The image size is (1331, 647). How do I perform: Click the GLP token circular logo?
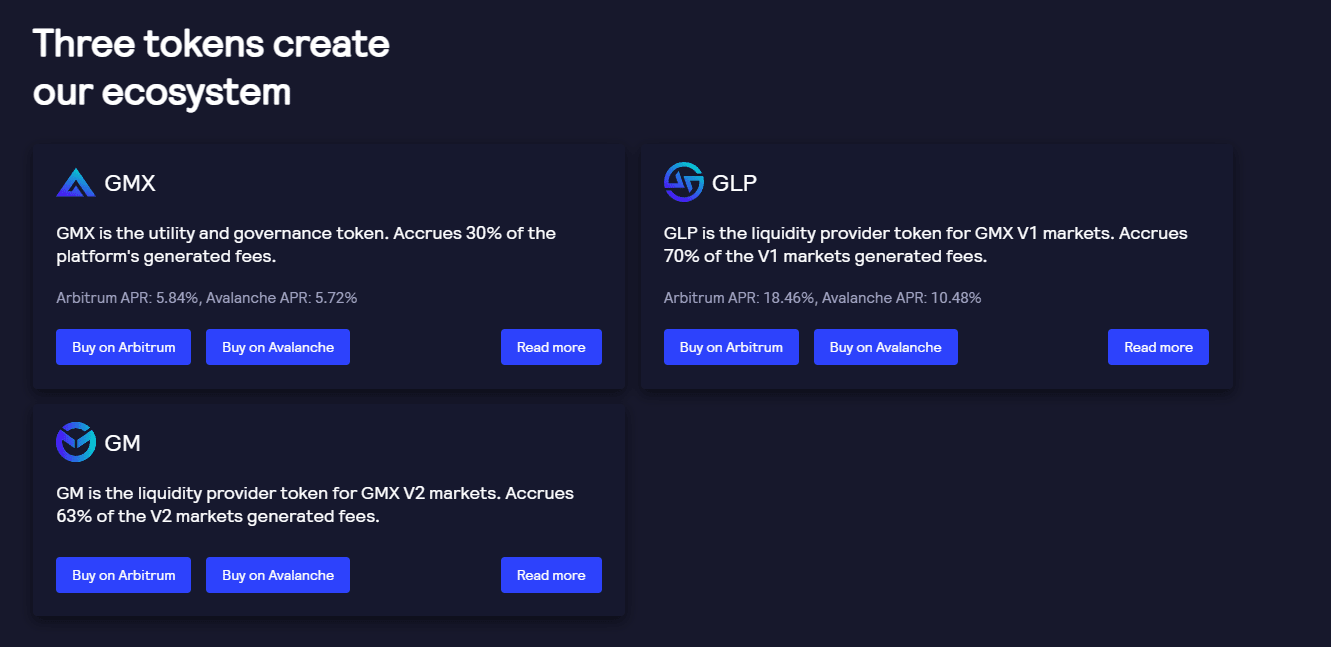684,182
